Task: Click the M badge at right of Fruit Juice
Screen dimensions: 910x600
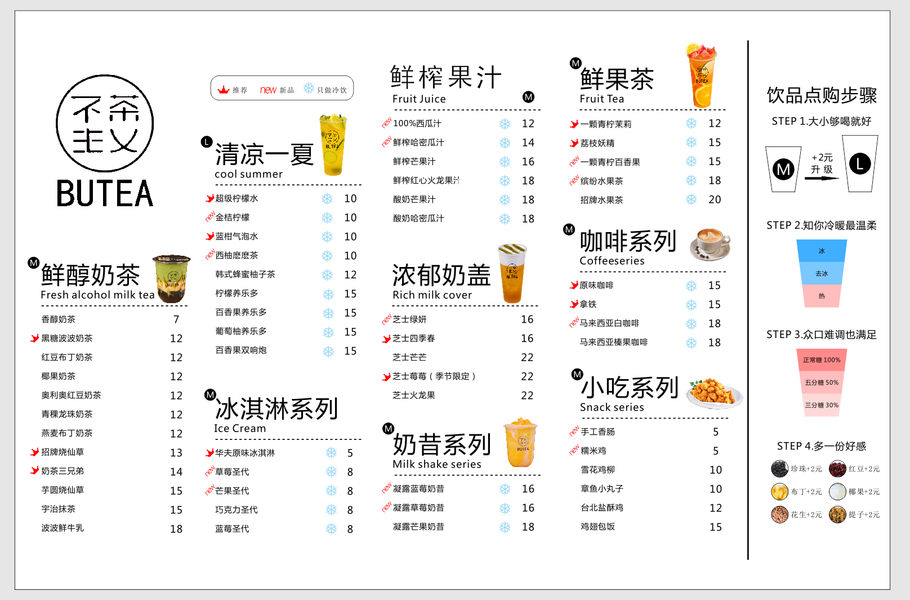Action: pyautogui.click(x=528, y=97)
